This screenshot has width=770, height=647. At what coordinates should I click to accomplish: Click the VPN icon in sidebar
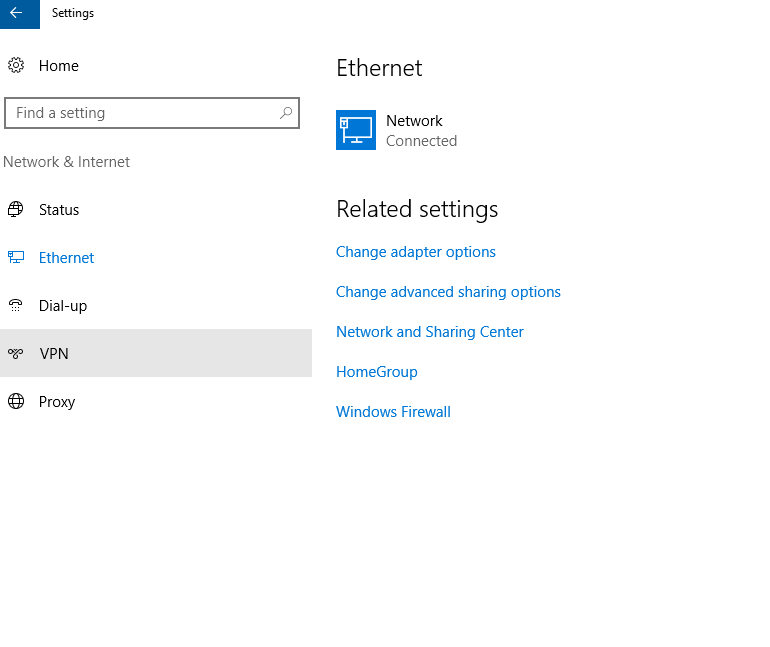pyautogui.click(x=16, y=353)
